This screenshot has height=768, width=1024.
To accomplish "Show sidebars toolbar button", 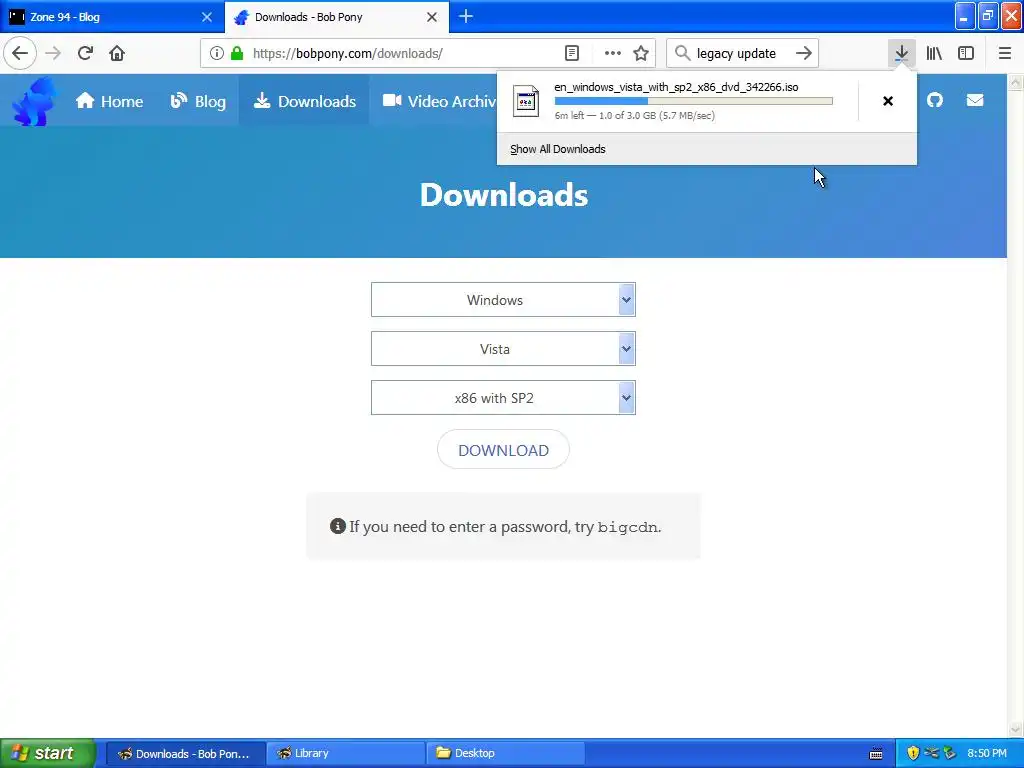I will pos(966,53).
